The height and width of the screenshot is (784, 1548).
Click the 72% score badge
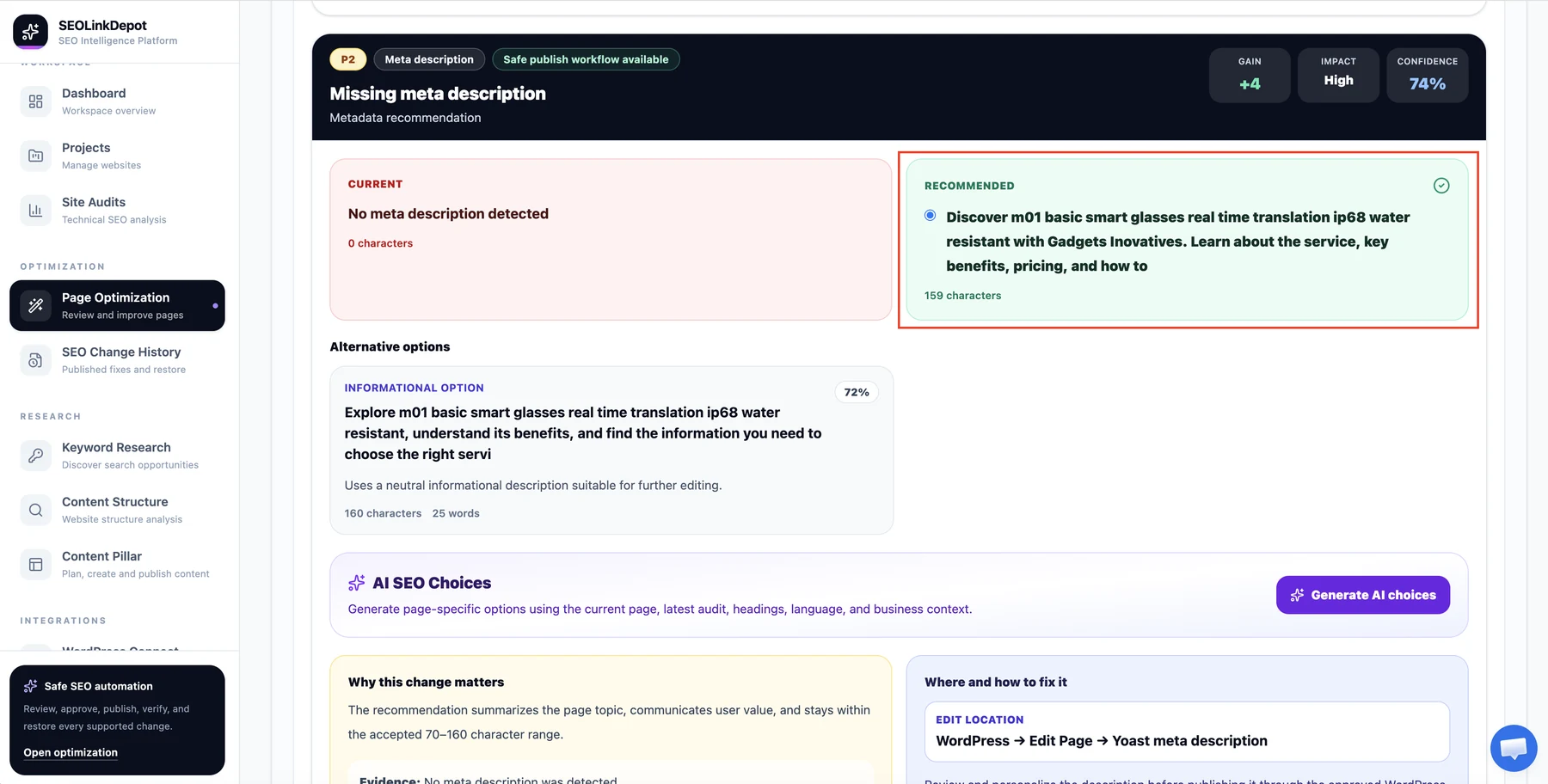tap(857, 392)
